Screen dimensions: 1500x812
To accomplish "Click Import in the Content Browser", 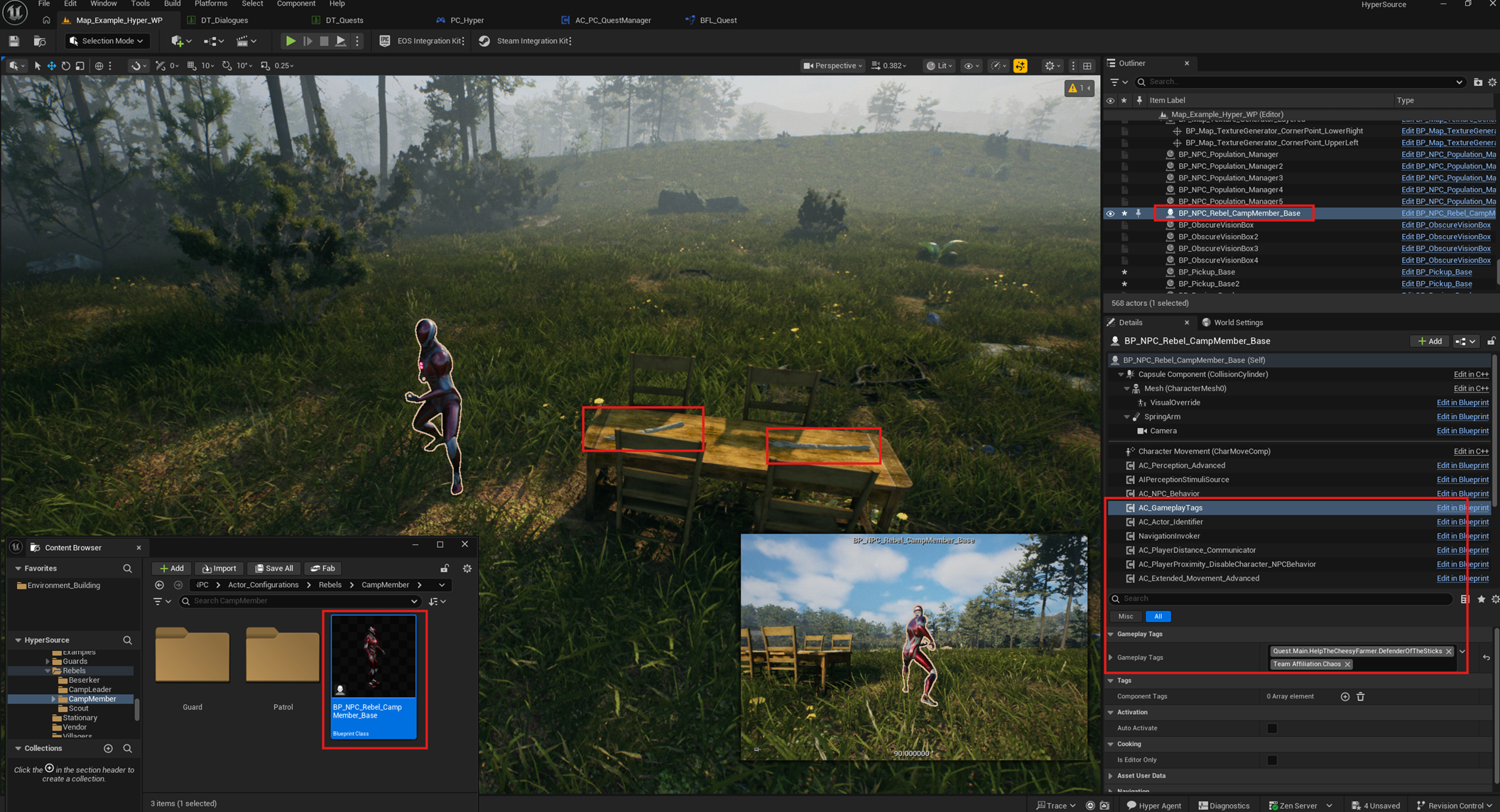I will coord(219,568).
